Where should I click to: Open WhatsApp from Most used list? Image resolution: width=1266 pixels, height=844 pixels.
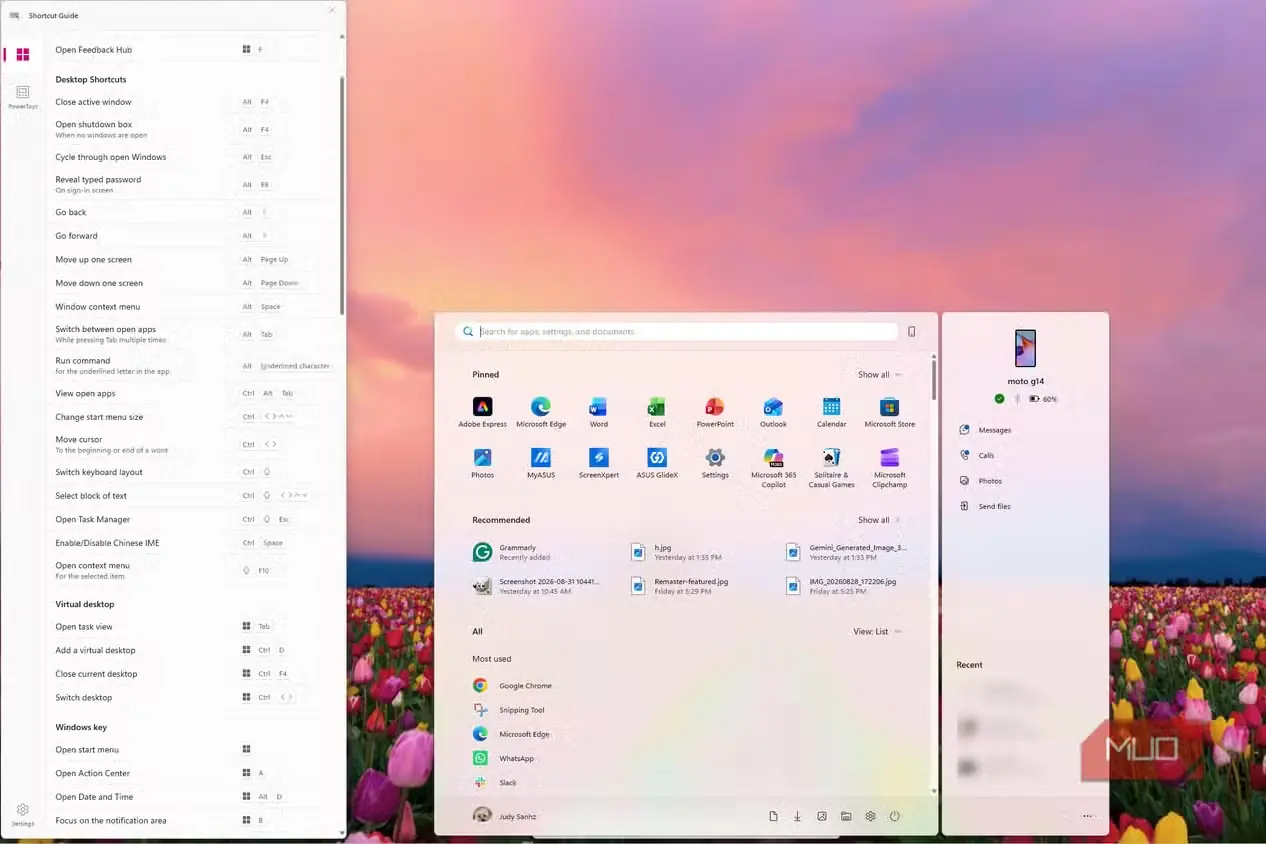tap(504, 758)
